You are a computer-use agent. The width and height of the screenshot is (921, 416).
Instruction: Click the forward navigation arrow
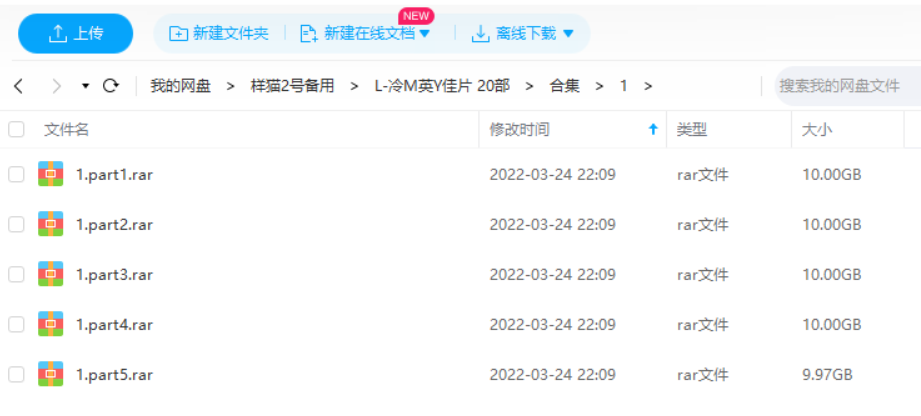(56, 86)
